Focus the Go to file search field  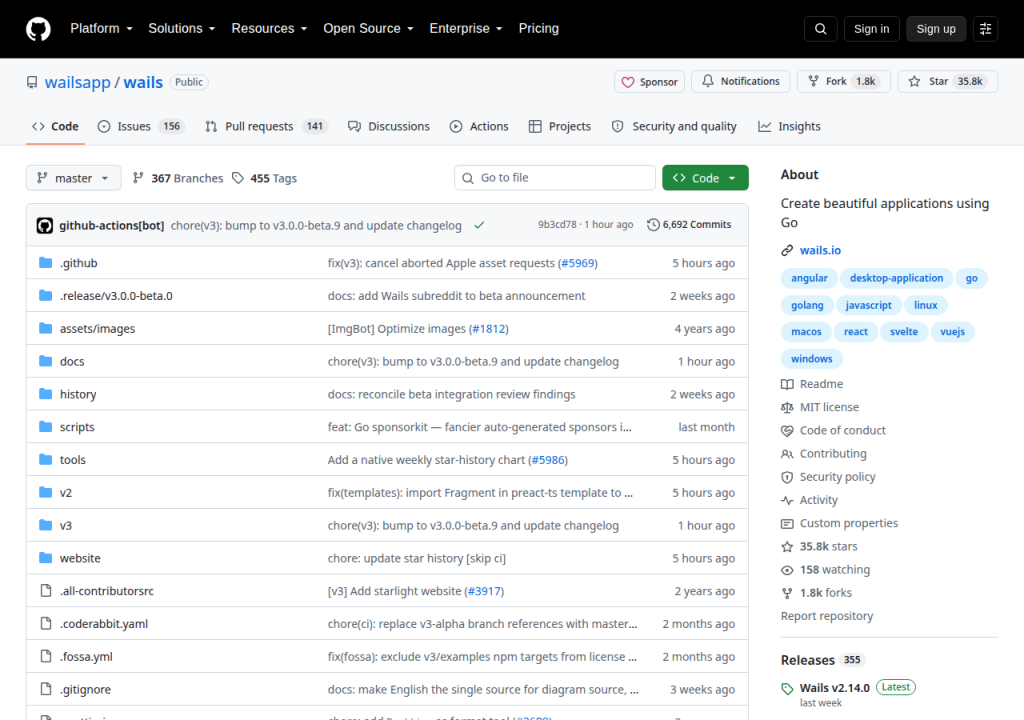coord(555,178)
